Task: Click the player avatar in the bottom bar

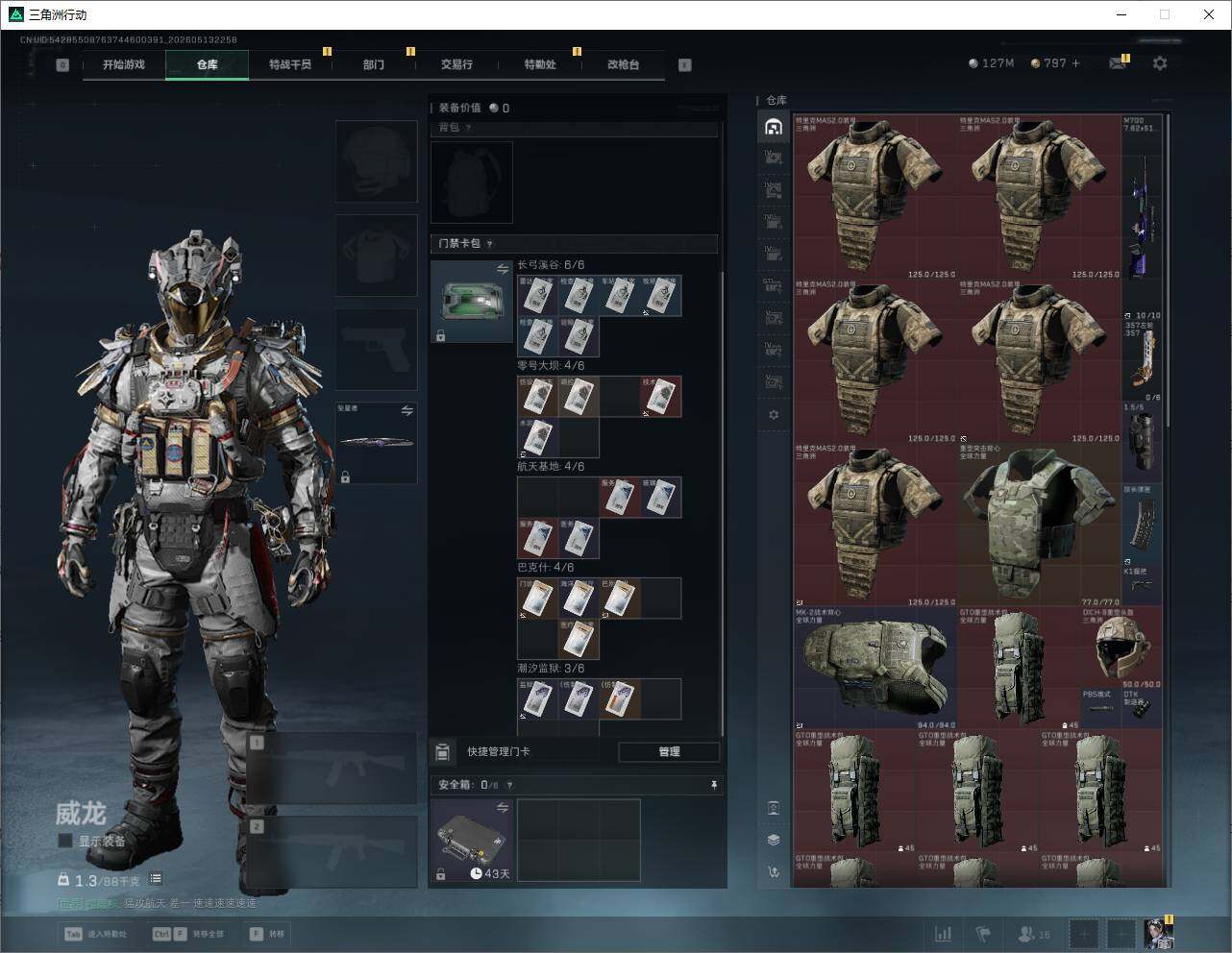Action: (1158, 933)
